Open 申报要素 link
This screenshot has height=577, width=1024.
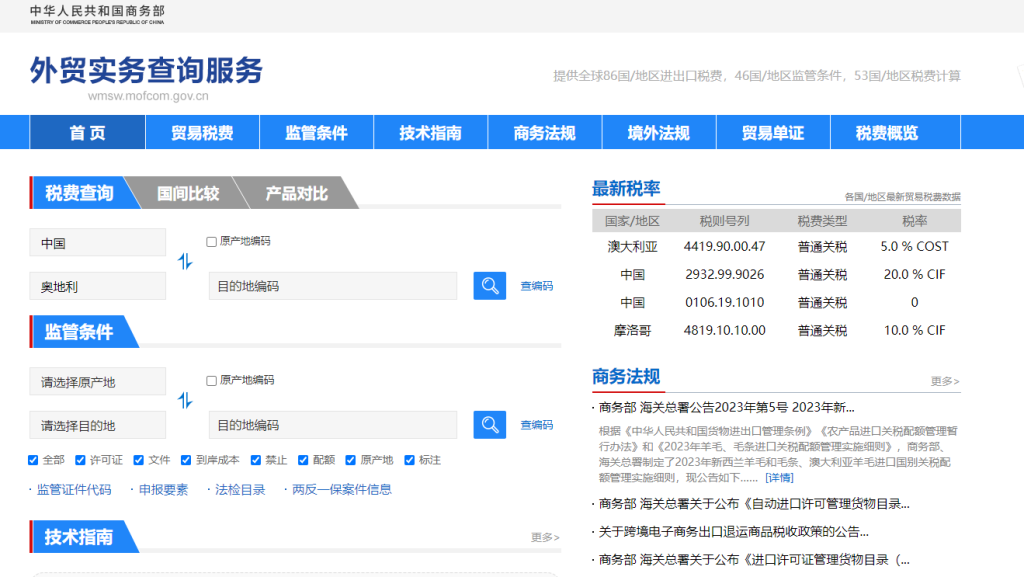tap(163, 490)
